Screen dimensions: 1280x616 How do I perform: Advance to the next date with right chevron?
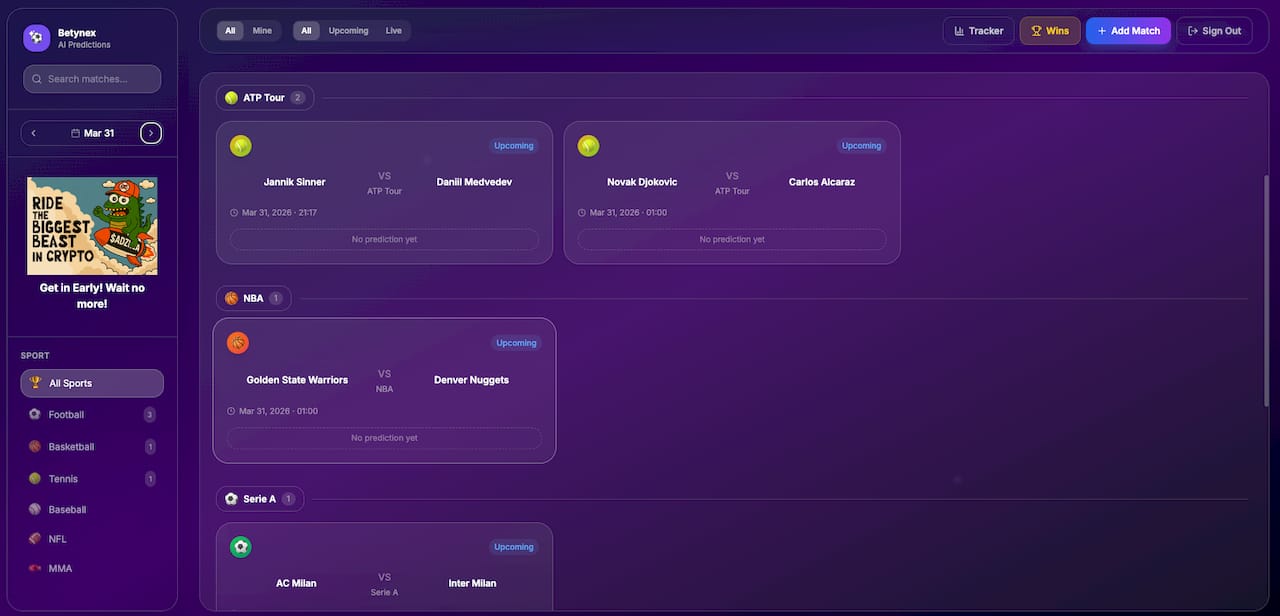click(151, 132)
